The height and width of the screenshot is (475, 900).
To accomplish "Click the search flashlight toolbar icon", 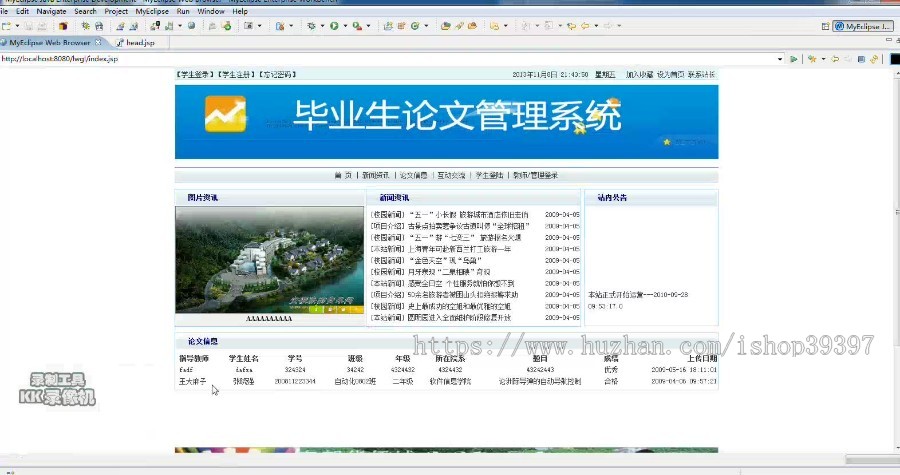I will pyautogui.click(x=459, y=26).
